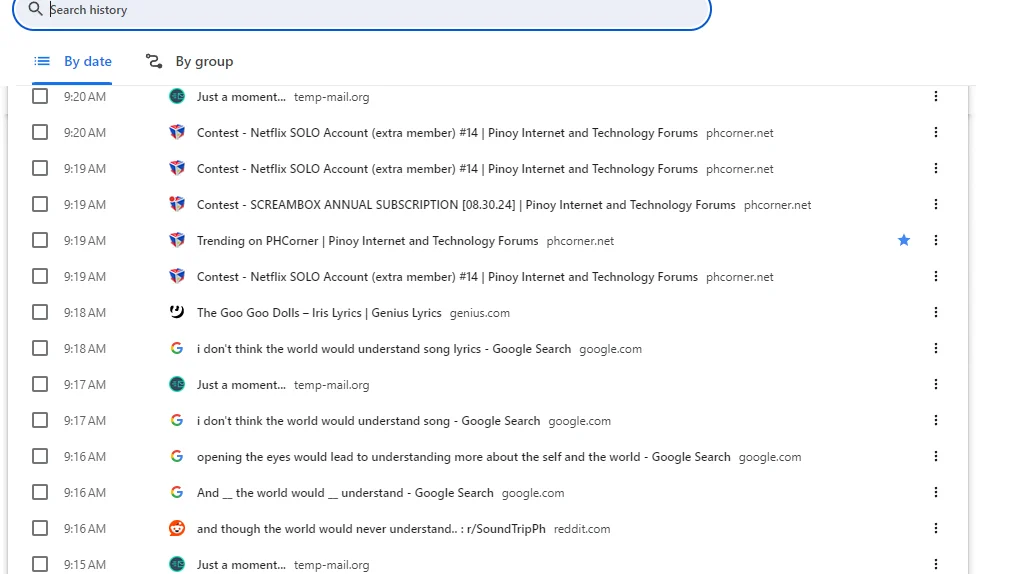This screenshot has width=1024, height=574.
Task: Open more actions for And __ the world search
Action: [x=936, y=492]
